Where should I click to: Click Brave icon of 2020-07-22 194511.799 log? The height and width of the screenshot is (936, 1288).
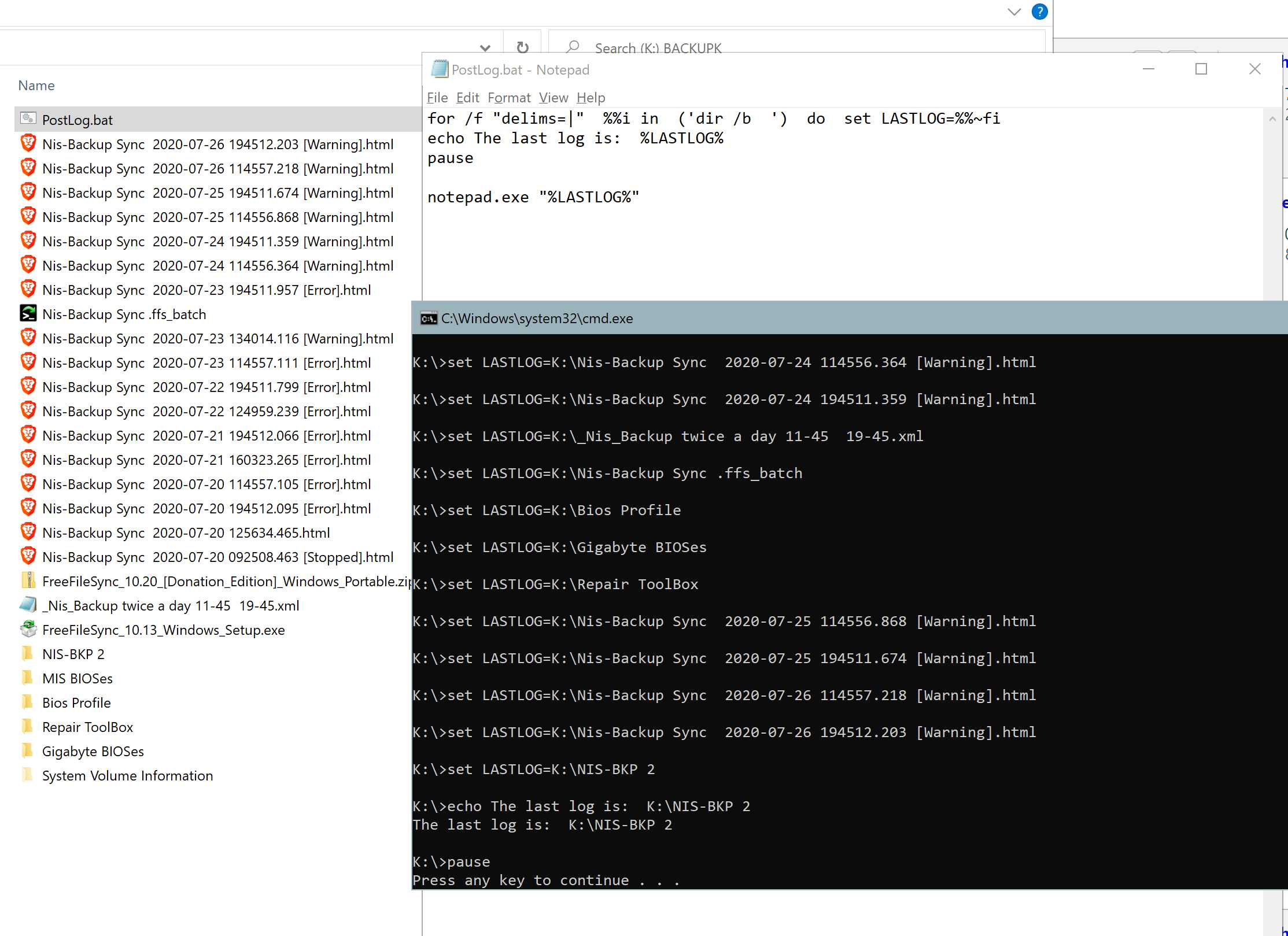pyautogui.click(x=28, y=386)
